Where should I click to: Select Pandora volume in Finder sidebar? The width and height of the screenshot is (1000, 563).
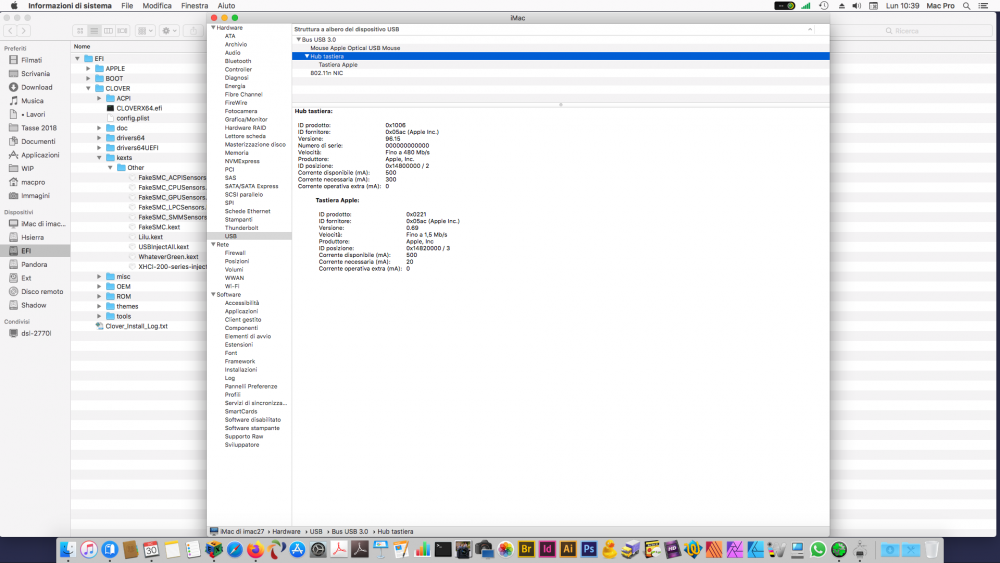coord(34,265)
